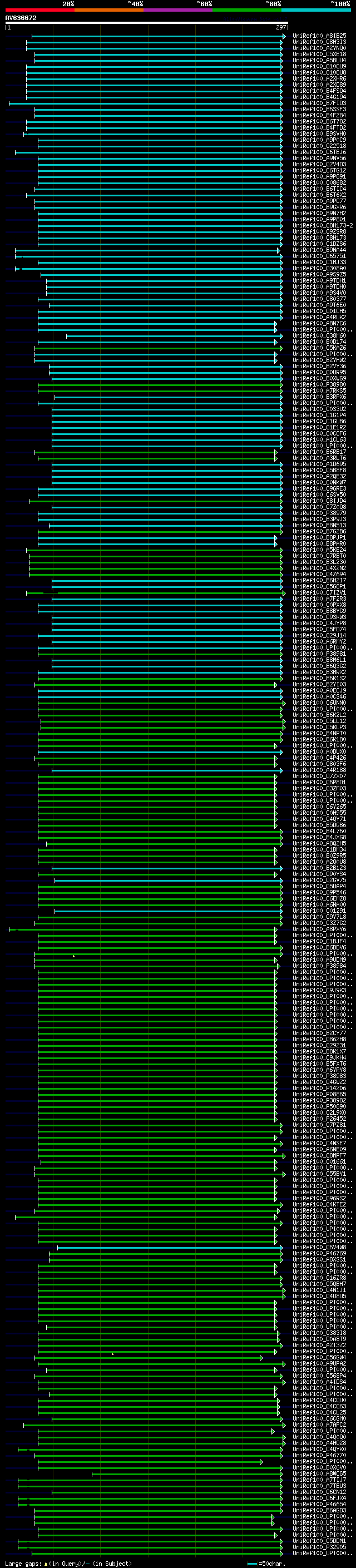Open the UniRef100_B6AGD3 entry
This screenshot has height=1568, width=356.
point(319,1510)
